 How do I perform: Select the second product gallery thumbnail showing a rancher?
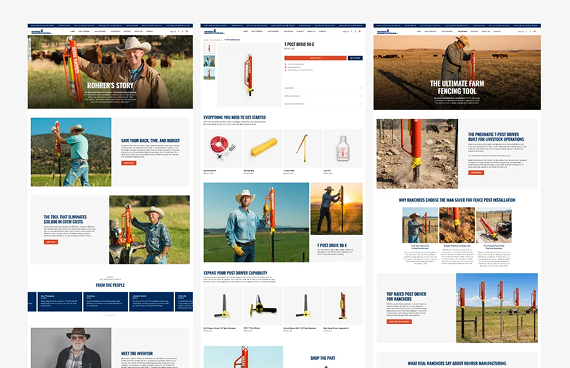click(209, 61)
